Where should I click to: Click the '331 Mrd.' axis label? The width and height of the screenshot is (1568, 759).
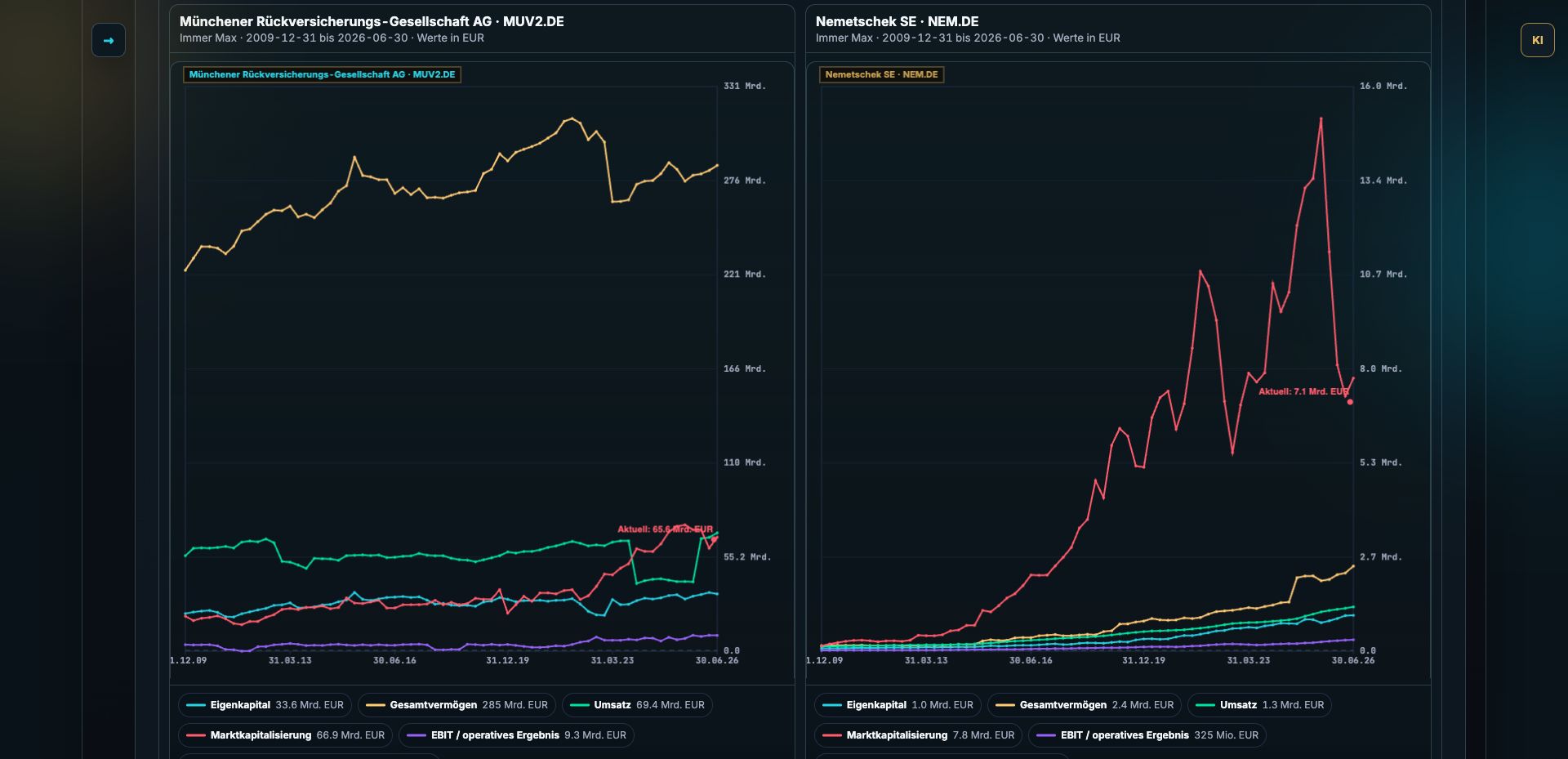[745, 86]
